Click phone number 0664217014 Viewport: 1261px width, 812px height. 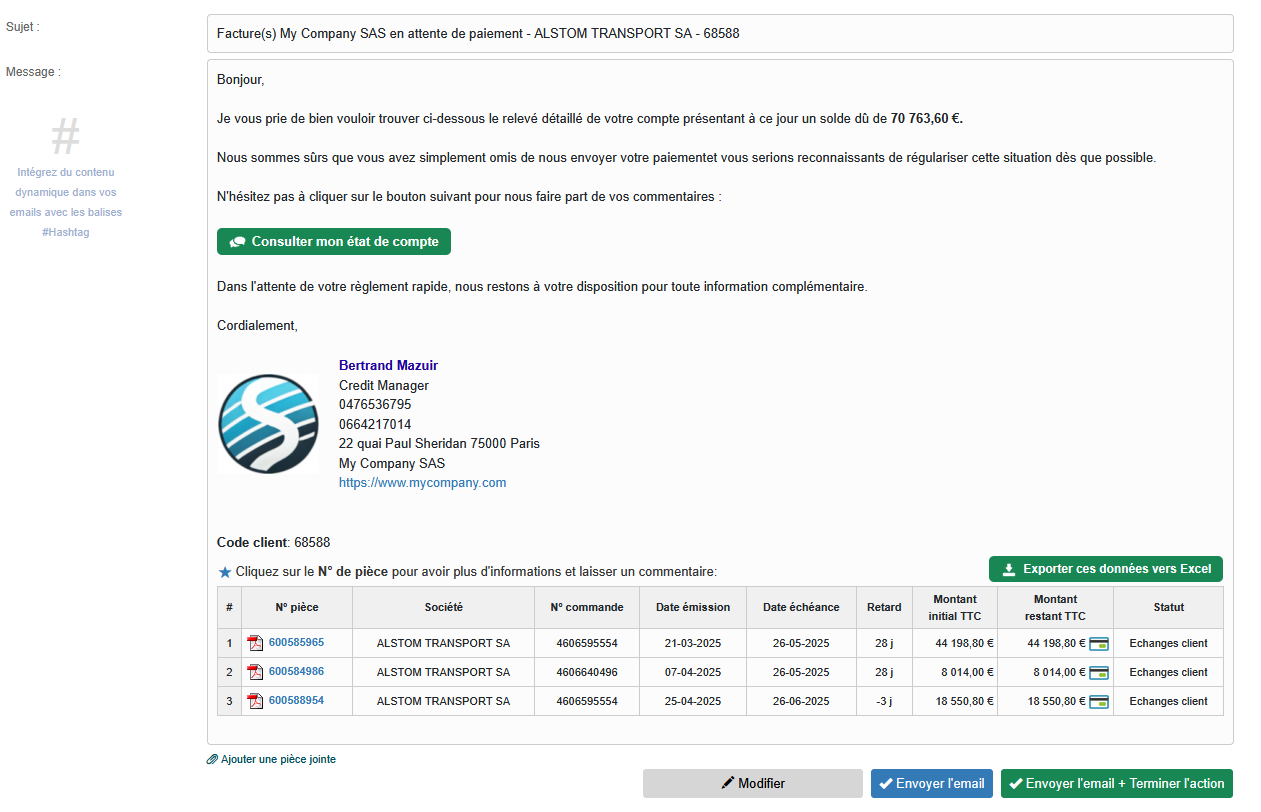(375, 424)
